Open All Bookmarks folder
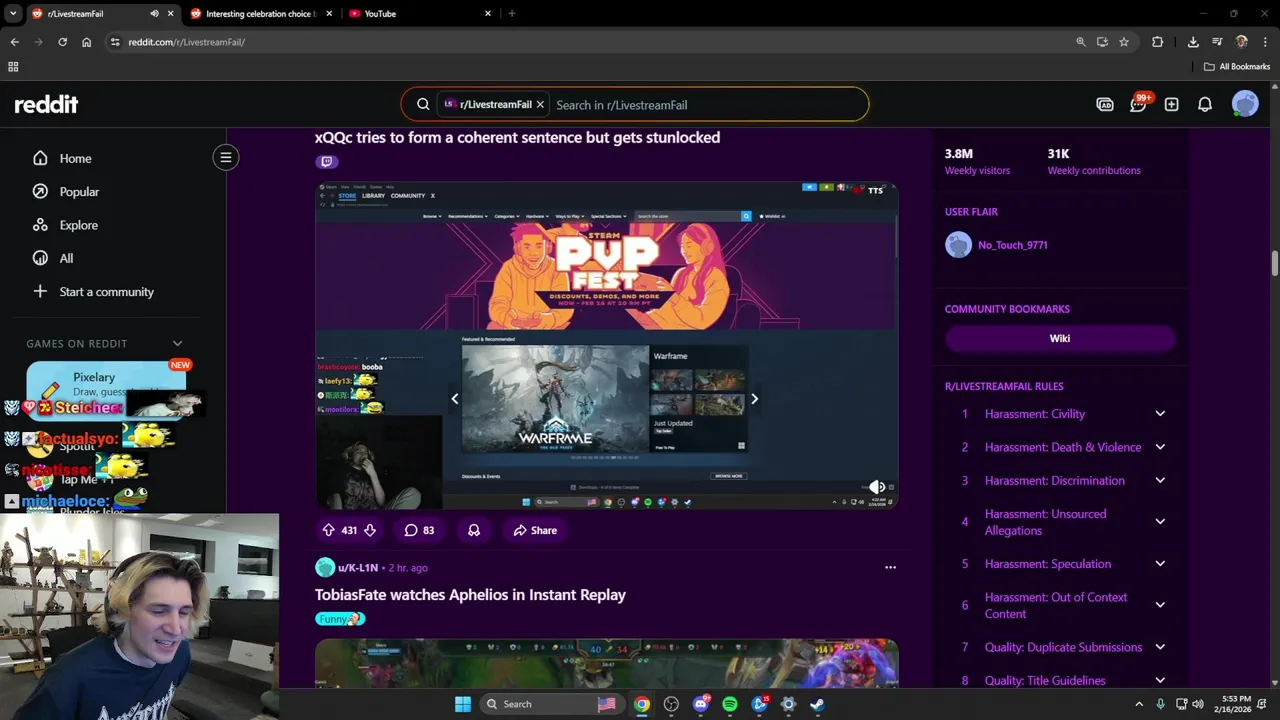This screenshot has height=720, width=1280. click(1237, 67)
